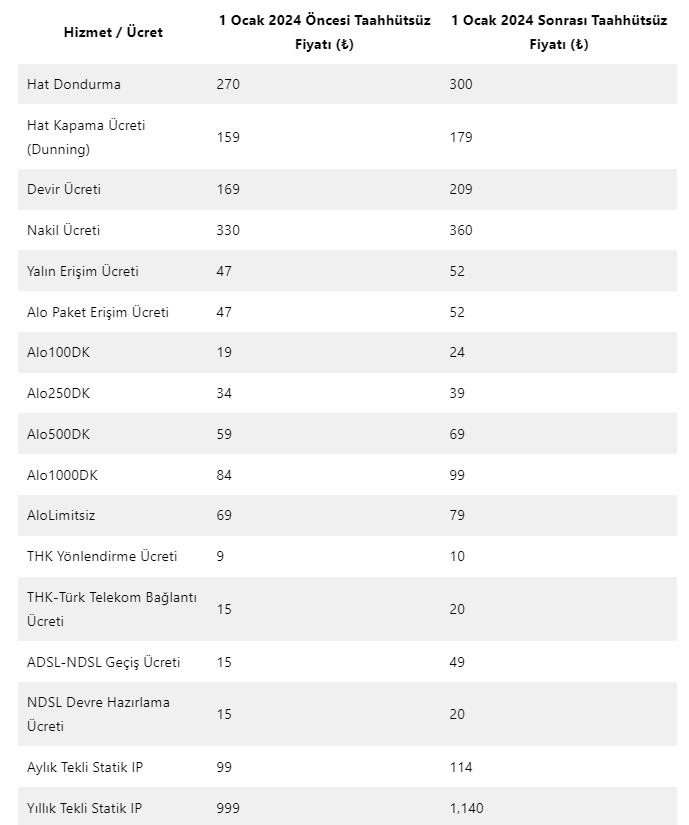
Task: Click the Aylık Tekli Statik IP label
Action: coord(85,767)
